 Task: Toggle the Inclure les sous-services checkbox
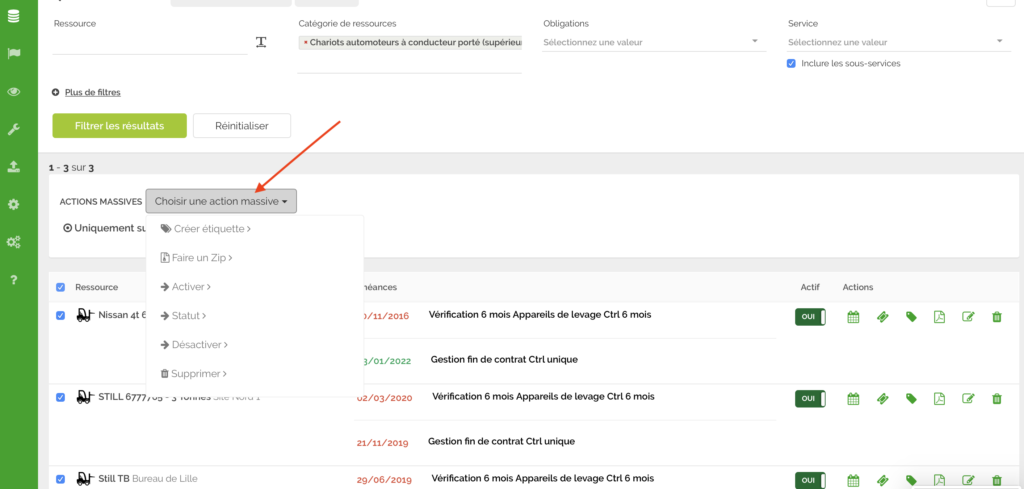coord(792,63)
